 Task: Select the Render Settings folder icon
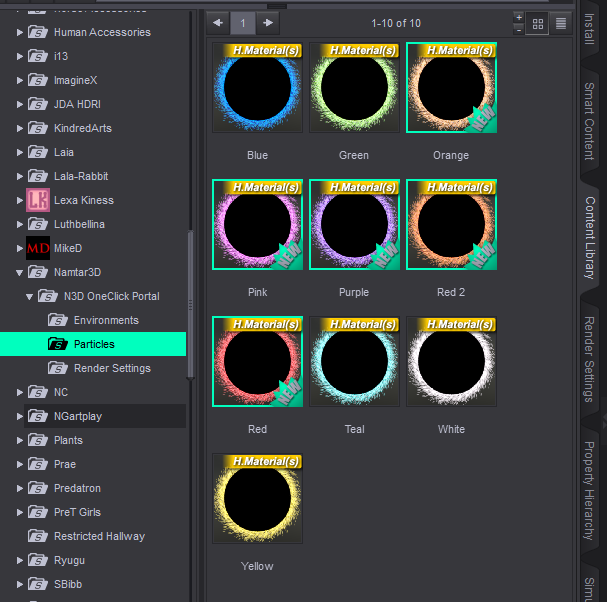pos(58,368)
